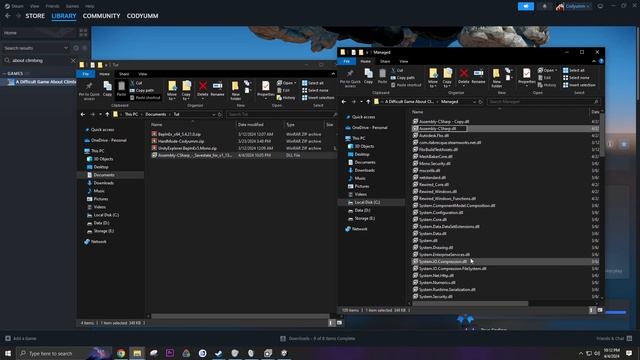This screenshot has height=360, width=640.
Task: Select Local Disk (C:) in Tut window pane
Action: 106,215
